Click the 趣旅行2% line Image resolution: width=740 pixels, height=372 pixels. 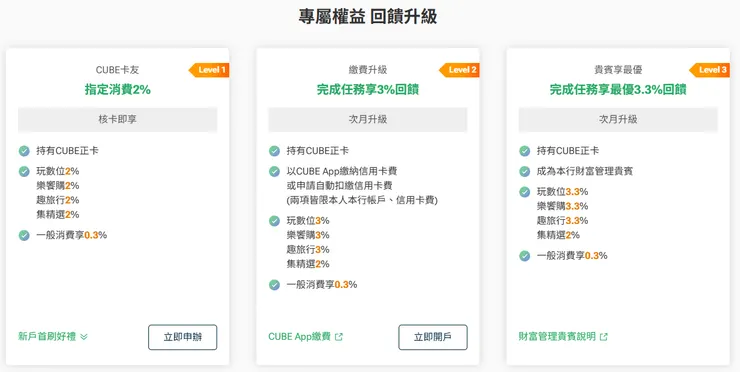click(58, 200)
